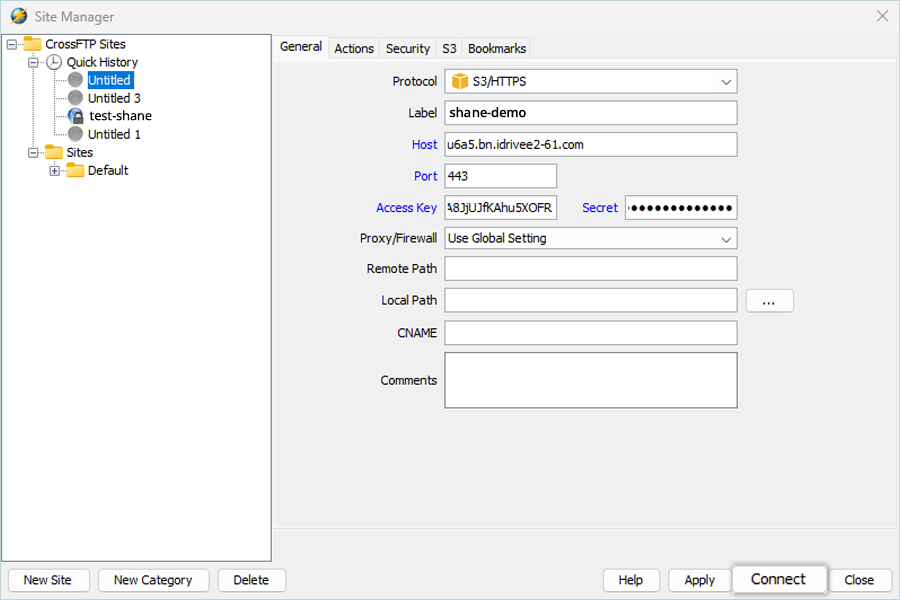The image size is (900, 600).
Task: Collapse the Quick History tree node
Action: coord(33,62)
